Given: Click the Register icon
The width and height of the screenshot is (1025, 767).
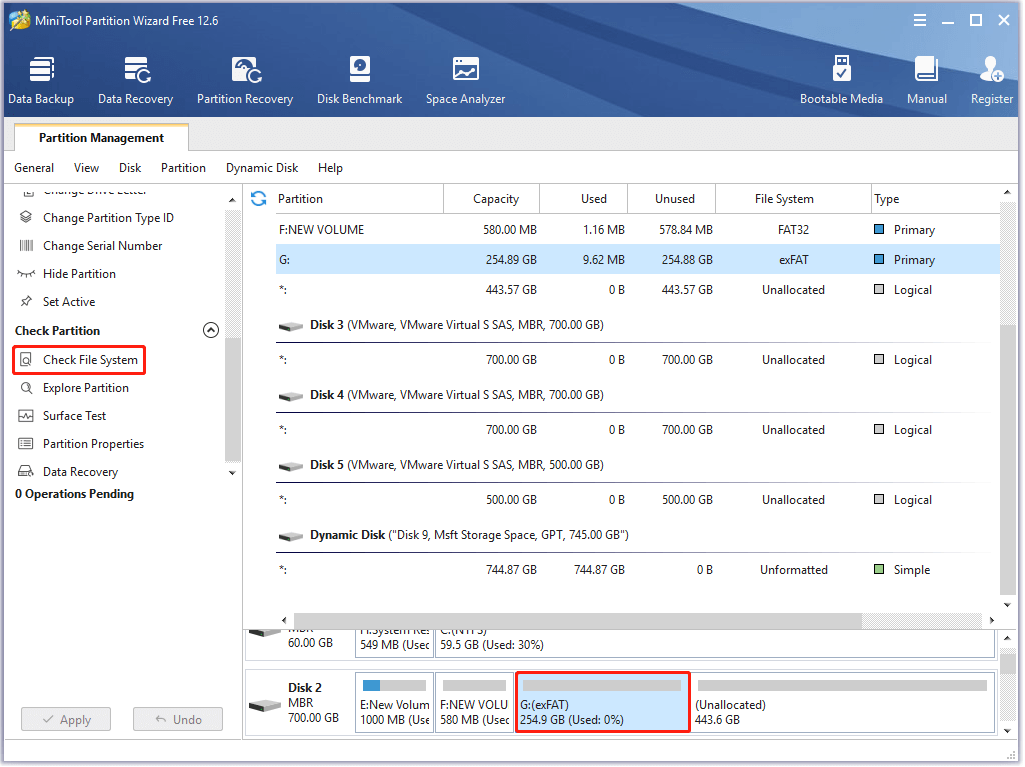Looking at the screenshot, I should (991, 80).
